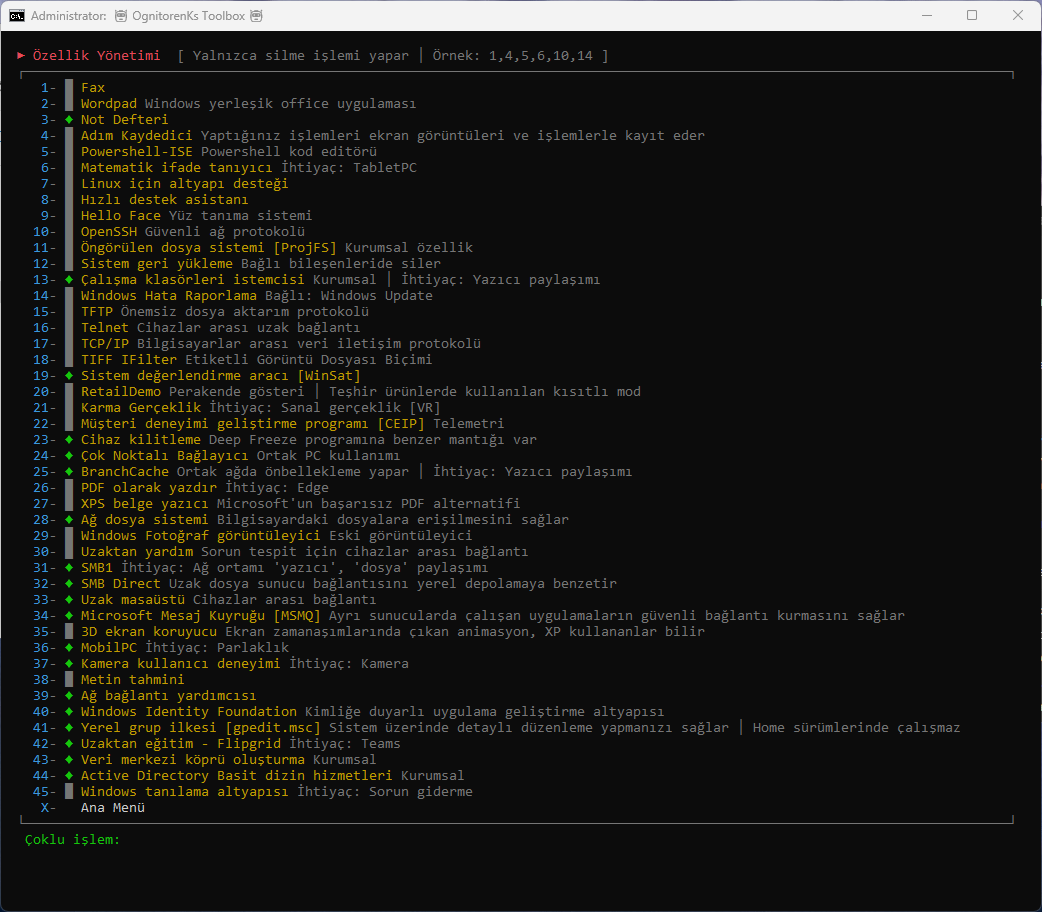The height and width of the screenshot is (912, 1042).
Task: Click the green diamond beside SMB1
Action: coord(69,568)
